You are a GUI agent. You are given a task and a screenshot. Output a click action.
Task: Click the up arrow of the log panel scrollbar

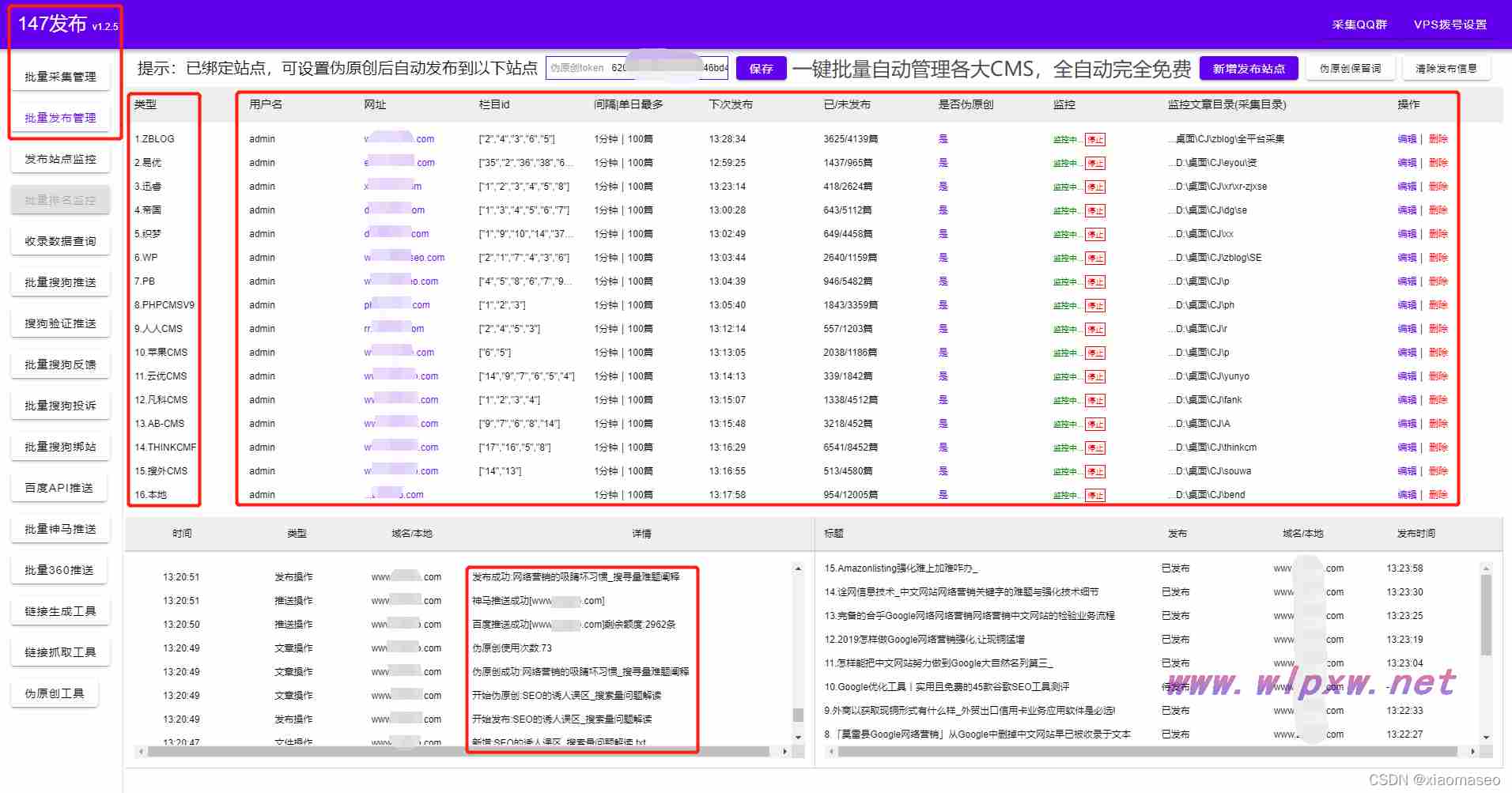pyautogui.click(x=798, y=568)
